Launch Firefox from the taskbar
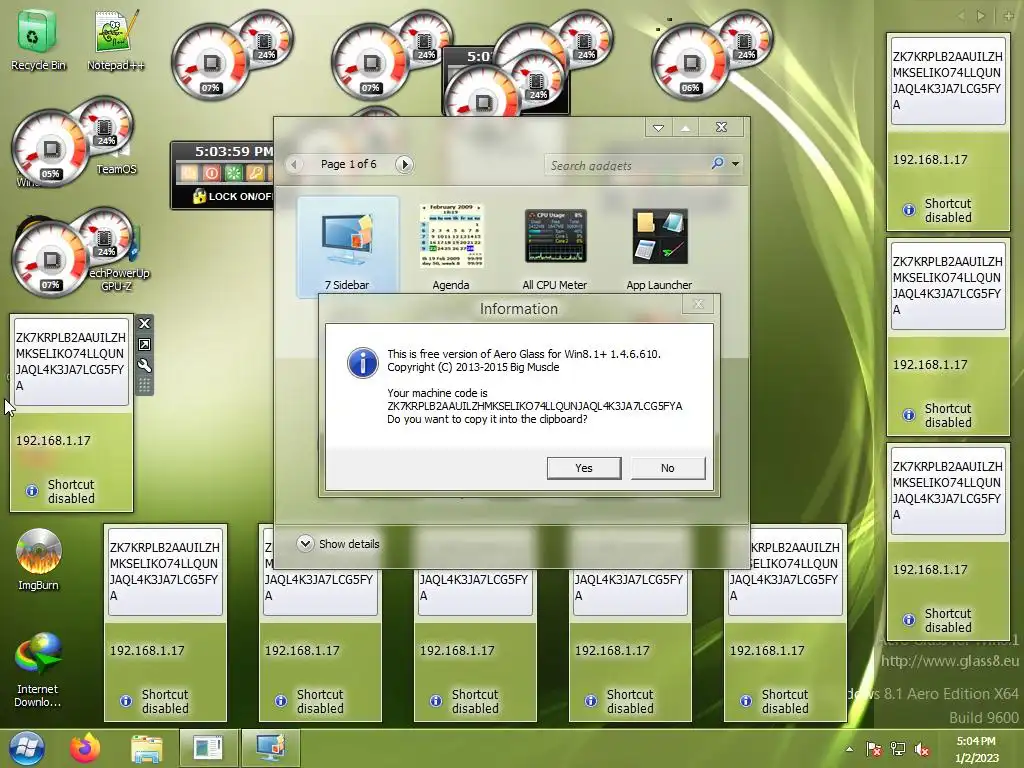This screenshot has width=1024, height=768. pos(86,748)
